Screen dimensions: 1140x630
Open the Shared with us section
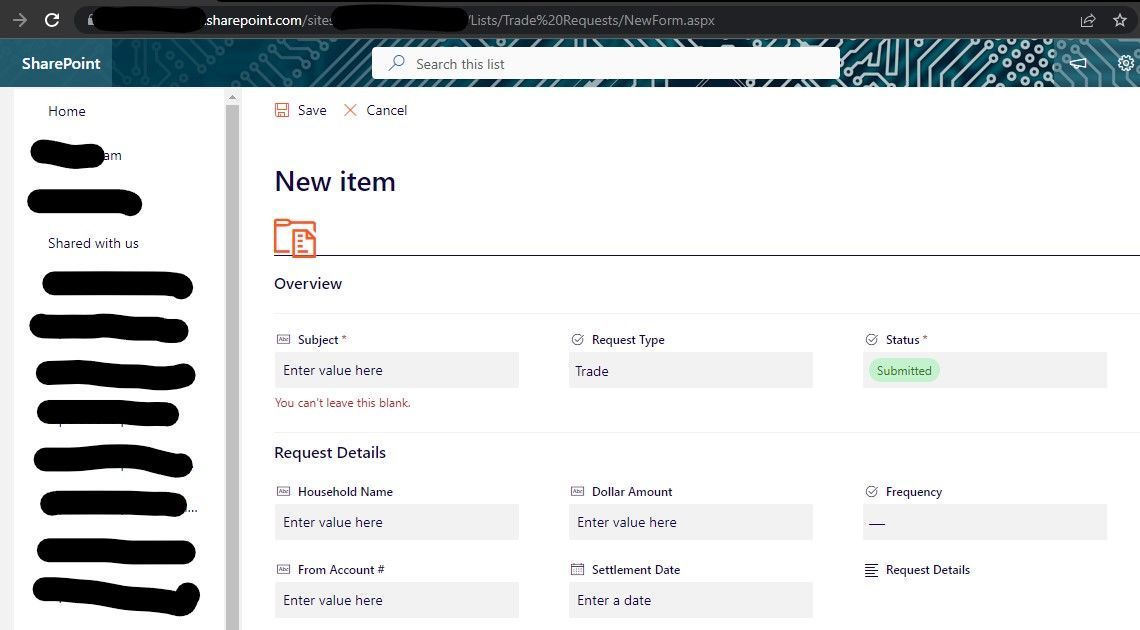pyautogui.click(x=93, y=243)
